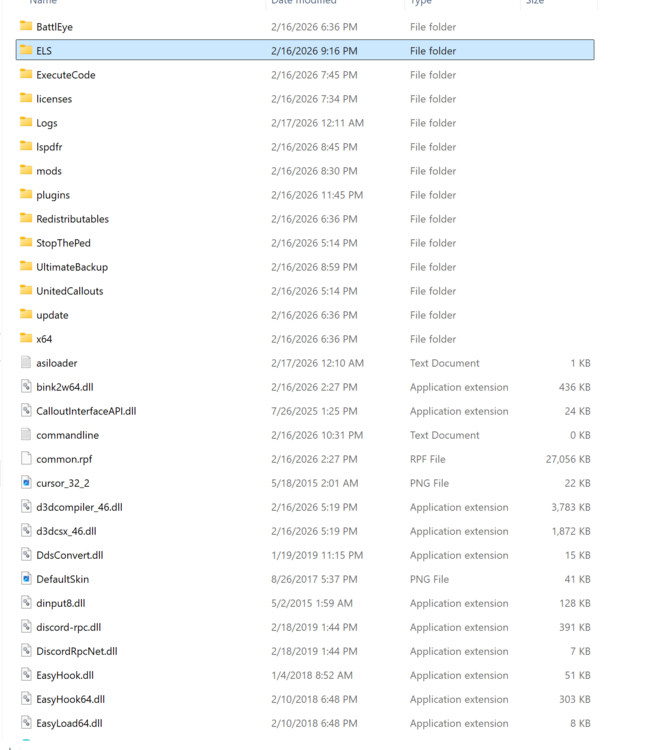Viewport: 650px width, 750px height.
Task: Select the ExecuteCode folder icon
Action: point(26,74)
